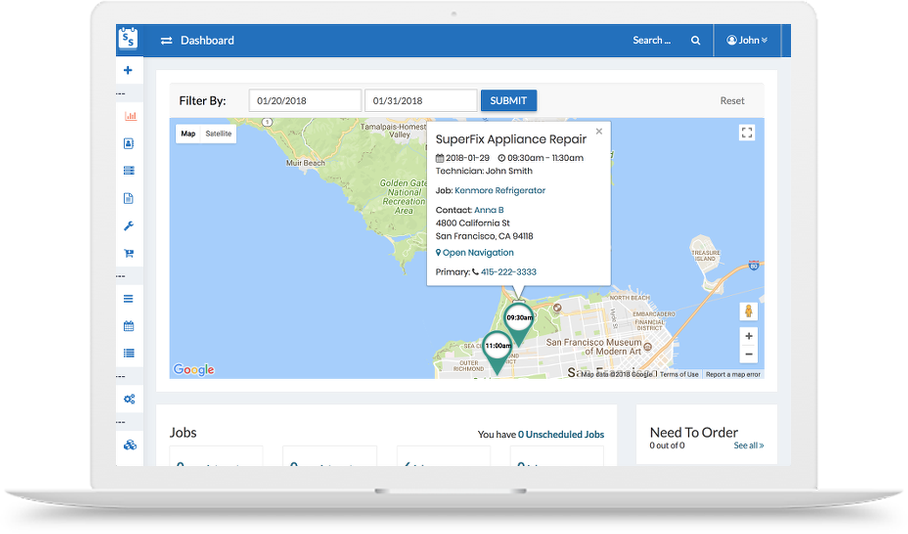
Task: Open the contacts address book sidebar icon
Action: click(x=129, y=143)
